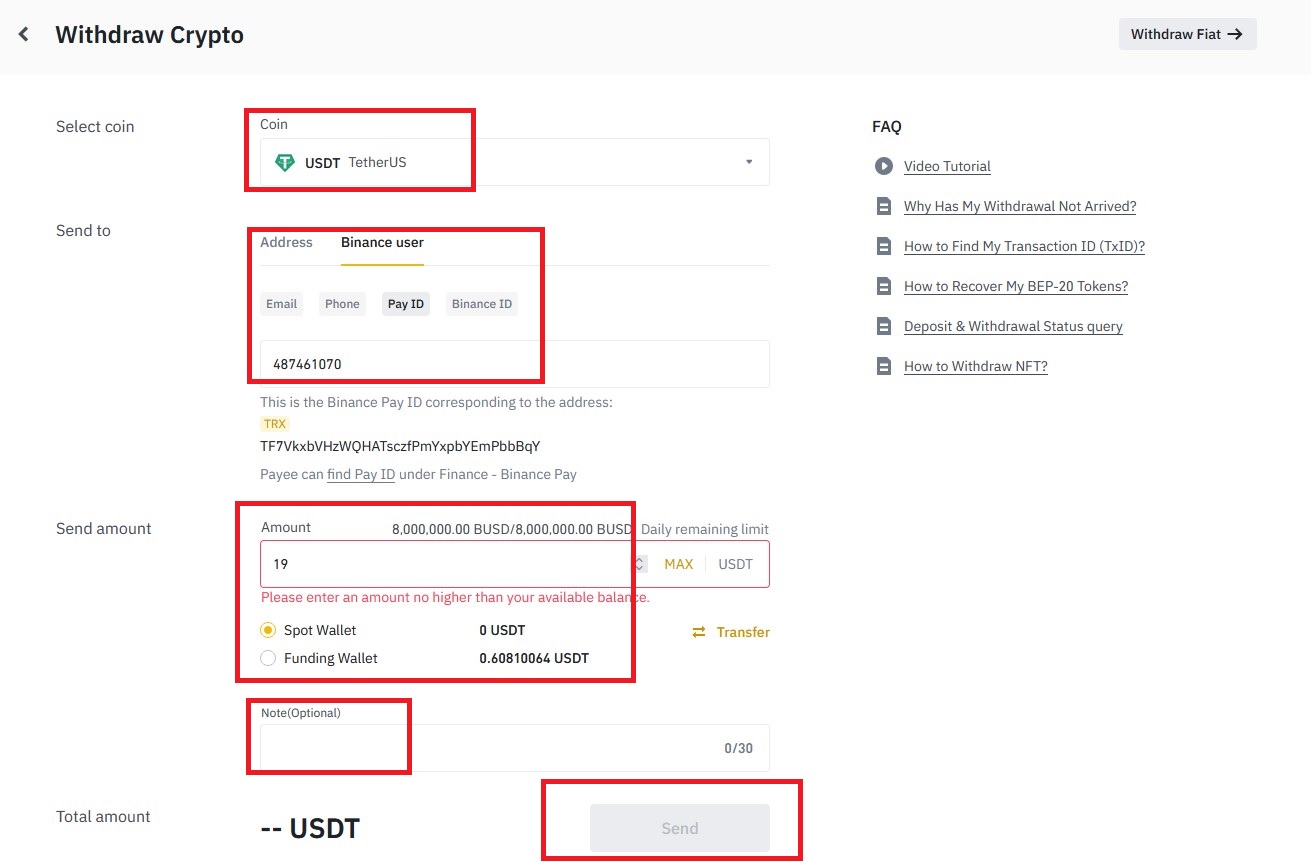
Task: Choose the Binance ID recipient option
Action: pyautogui.click(x=482, y=304)
